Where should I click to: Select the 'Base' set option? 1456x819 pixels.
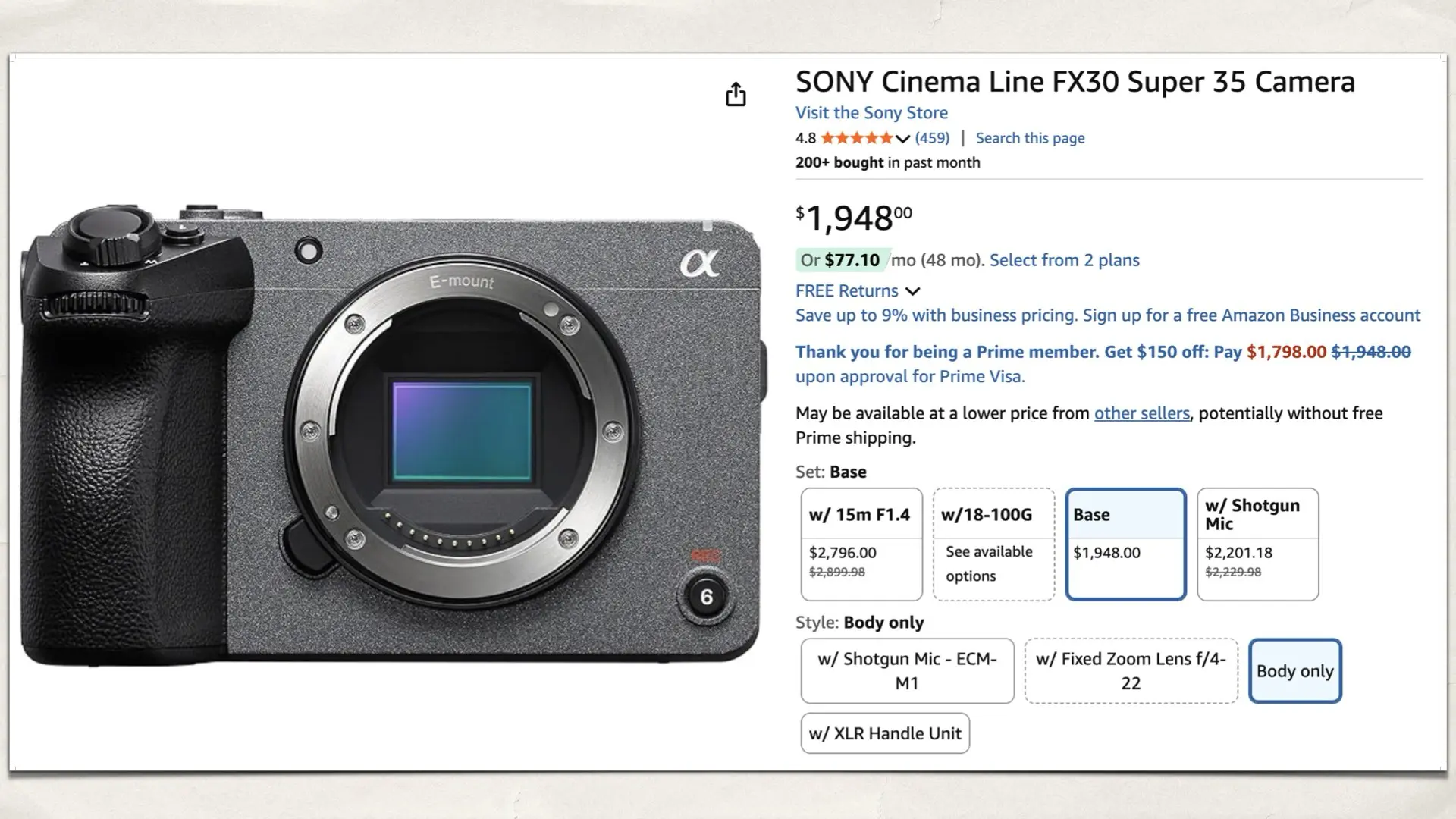coord(1125,544)
